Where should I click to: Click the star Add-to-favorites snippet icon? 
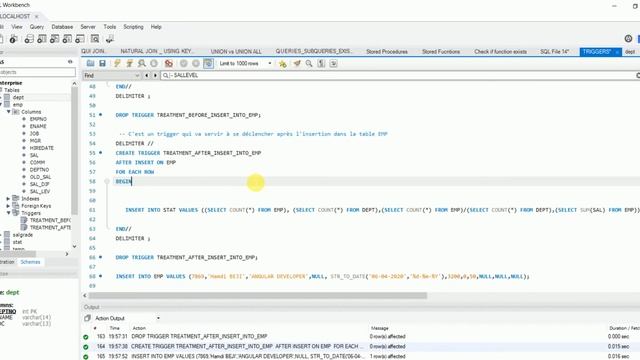click(x=282, y=63)
